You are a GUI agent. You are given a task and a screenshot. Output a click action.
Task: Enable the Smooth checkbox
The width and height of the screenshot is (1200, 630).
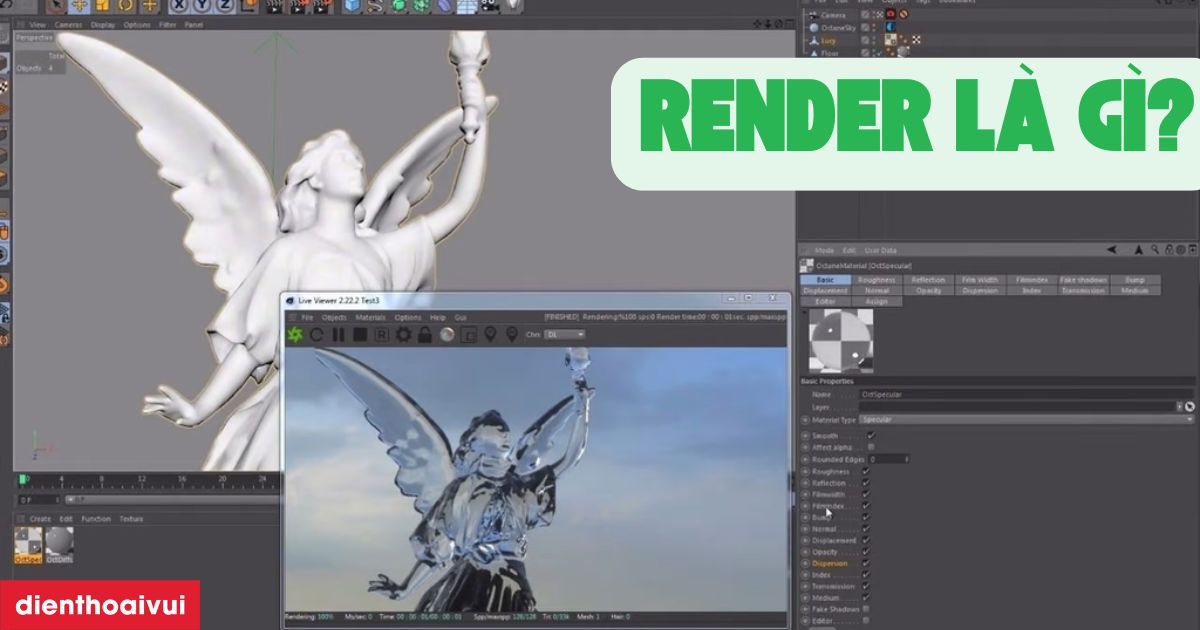click(871, 436)
